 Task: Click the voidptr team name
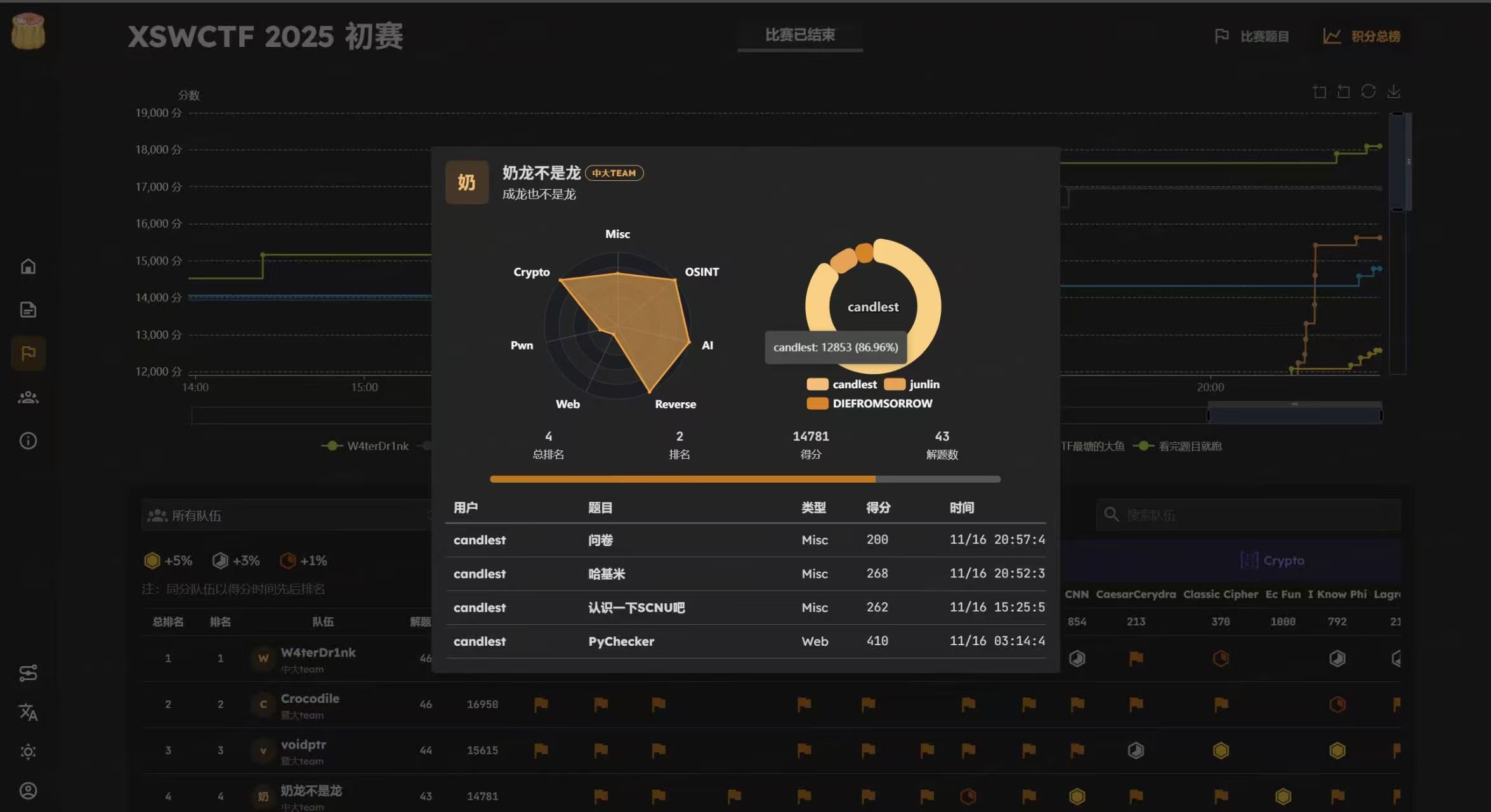point(303,745)
